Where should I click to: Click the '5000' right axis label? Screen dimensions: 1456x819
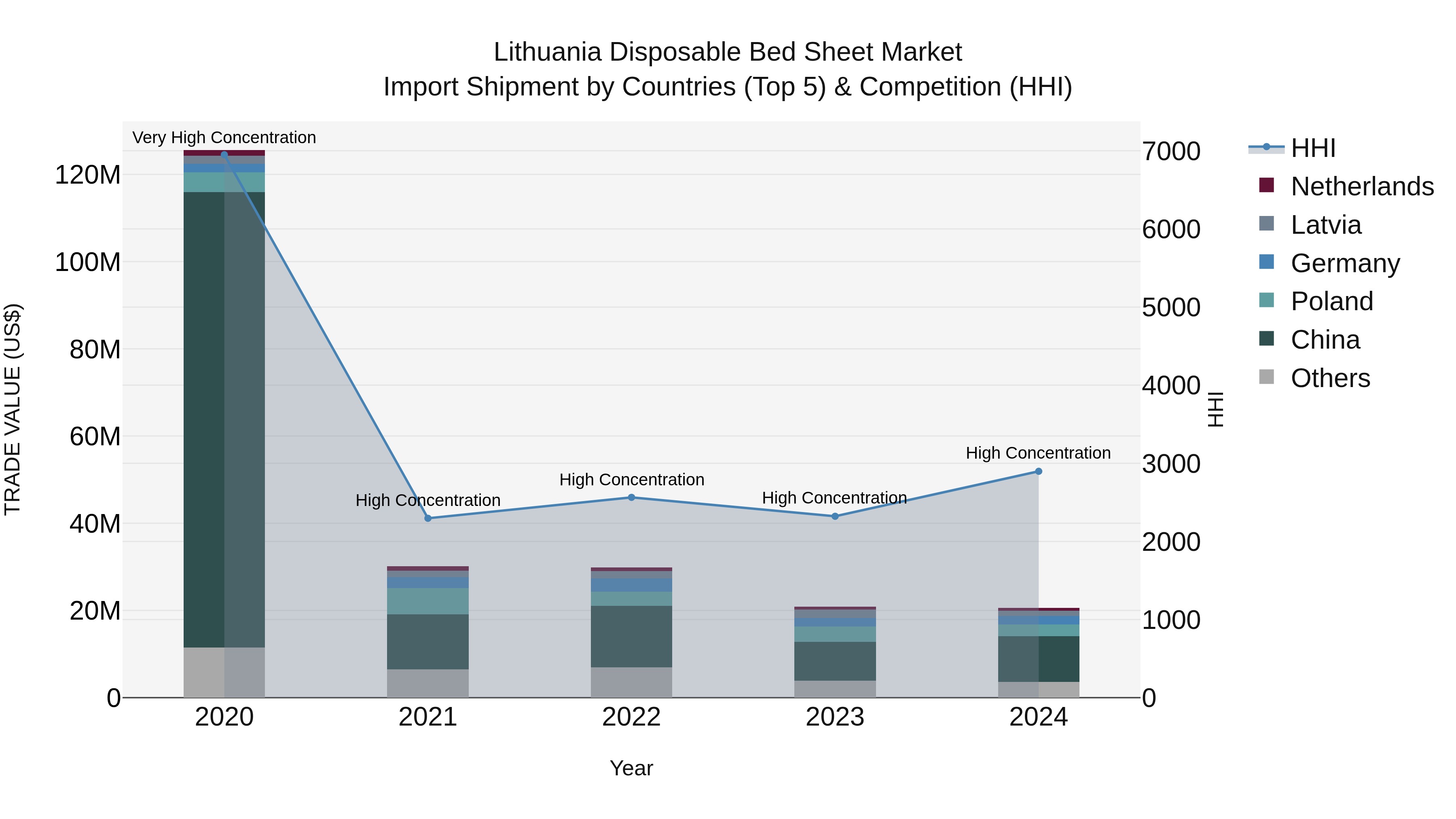coord(1171,307)
